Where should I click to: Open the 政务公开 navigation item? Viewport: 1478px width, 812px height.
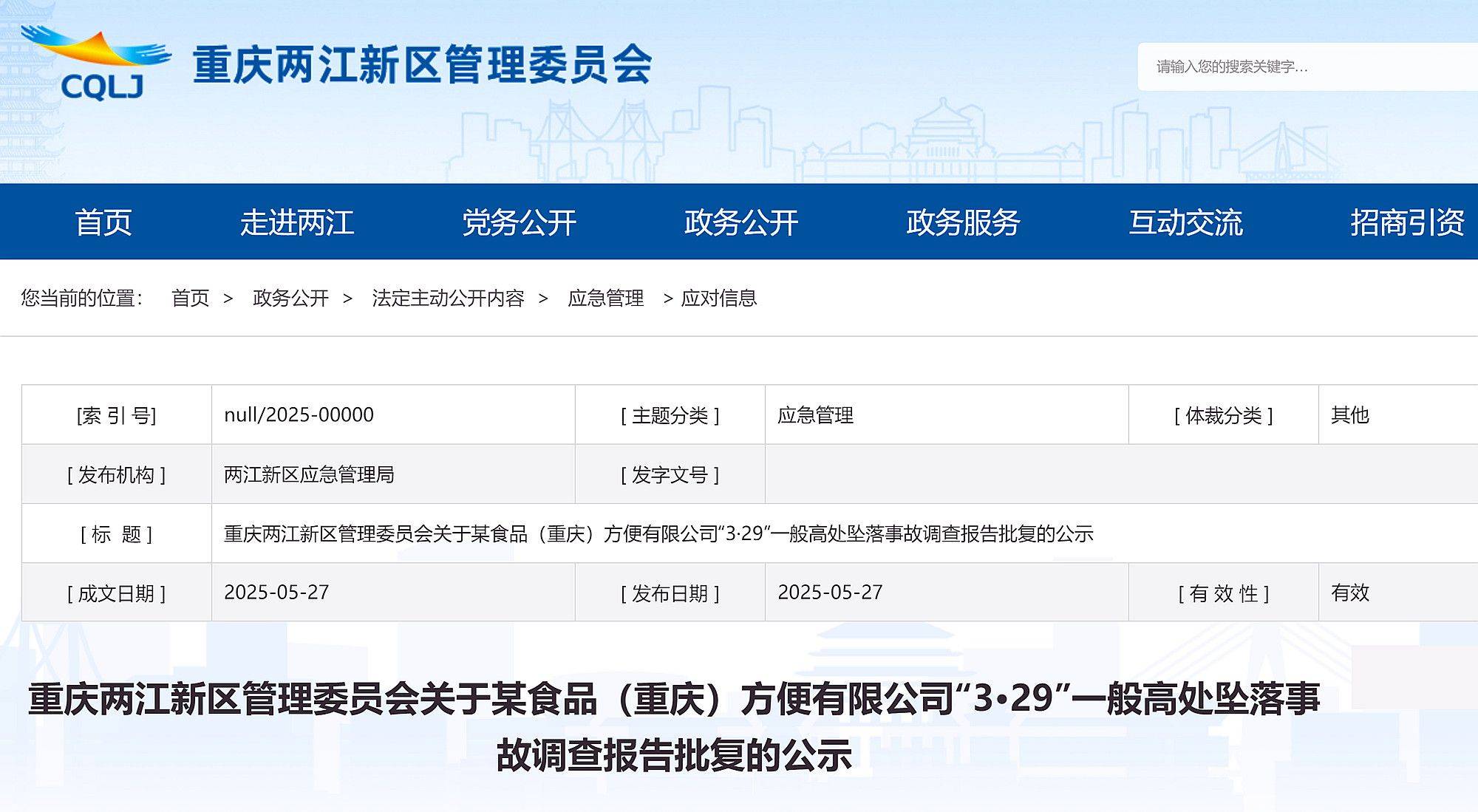pos(741,222)
